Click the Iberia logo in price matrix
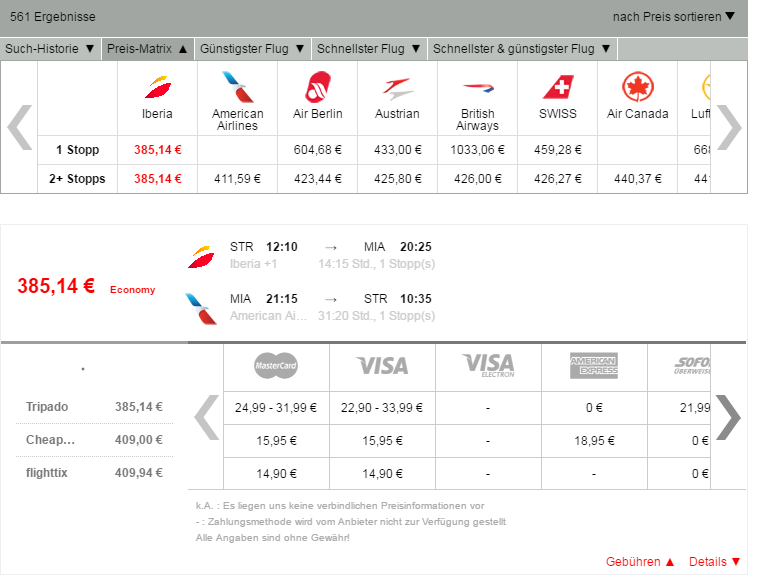Viewport: 776px width, 582px height. click(x=158, y=87)
